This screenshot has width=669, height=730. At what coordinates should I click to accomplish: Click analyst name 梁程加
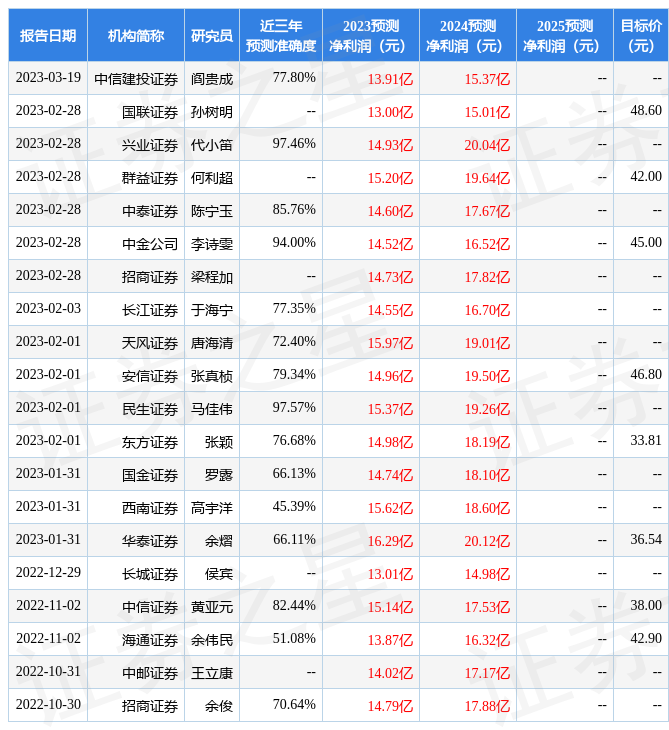click(212, 277)
